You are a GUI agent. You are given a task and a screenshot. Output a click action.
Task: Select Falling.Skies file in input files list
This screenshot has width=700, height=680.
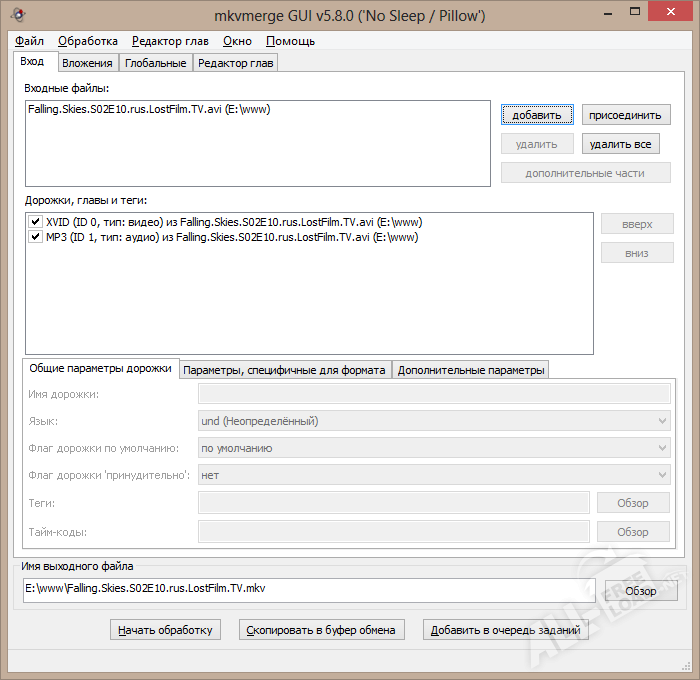pyautogui.click(x=150, y=110)
